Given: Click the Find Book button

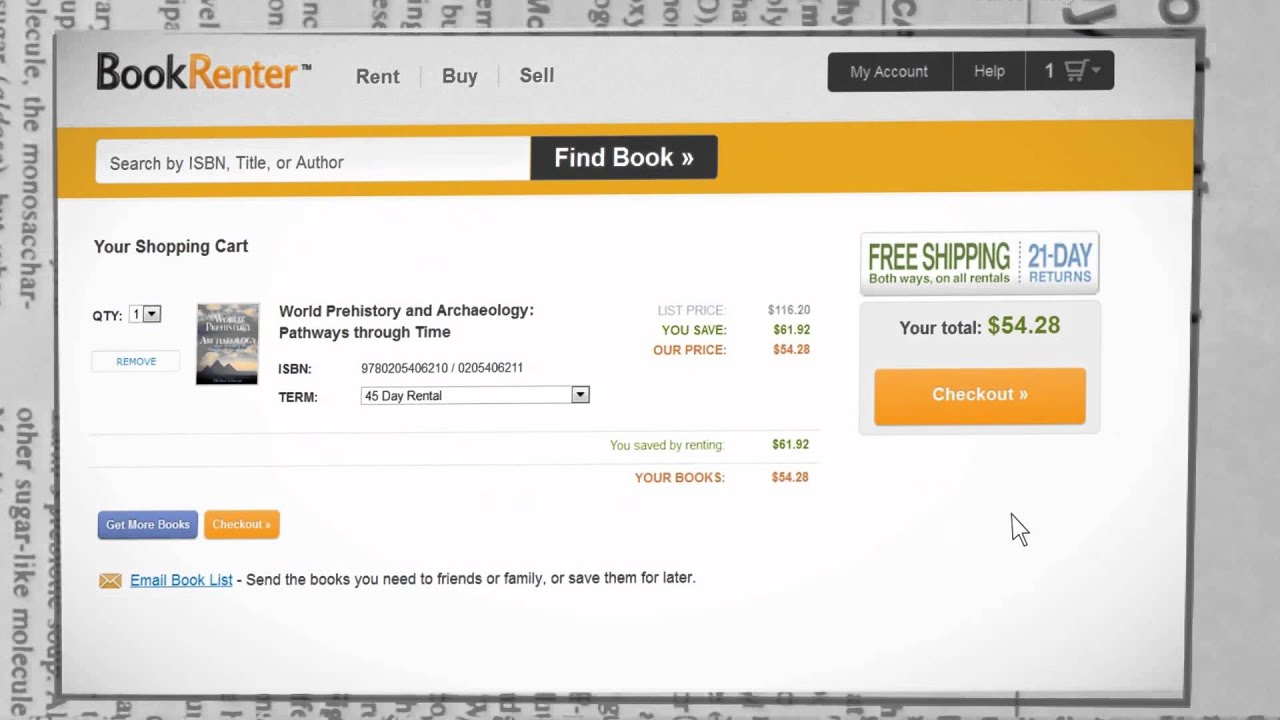Looking at the screenshot, I should (624, 157).
